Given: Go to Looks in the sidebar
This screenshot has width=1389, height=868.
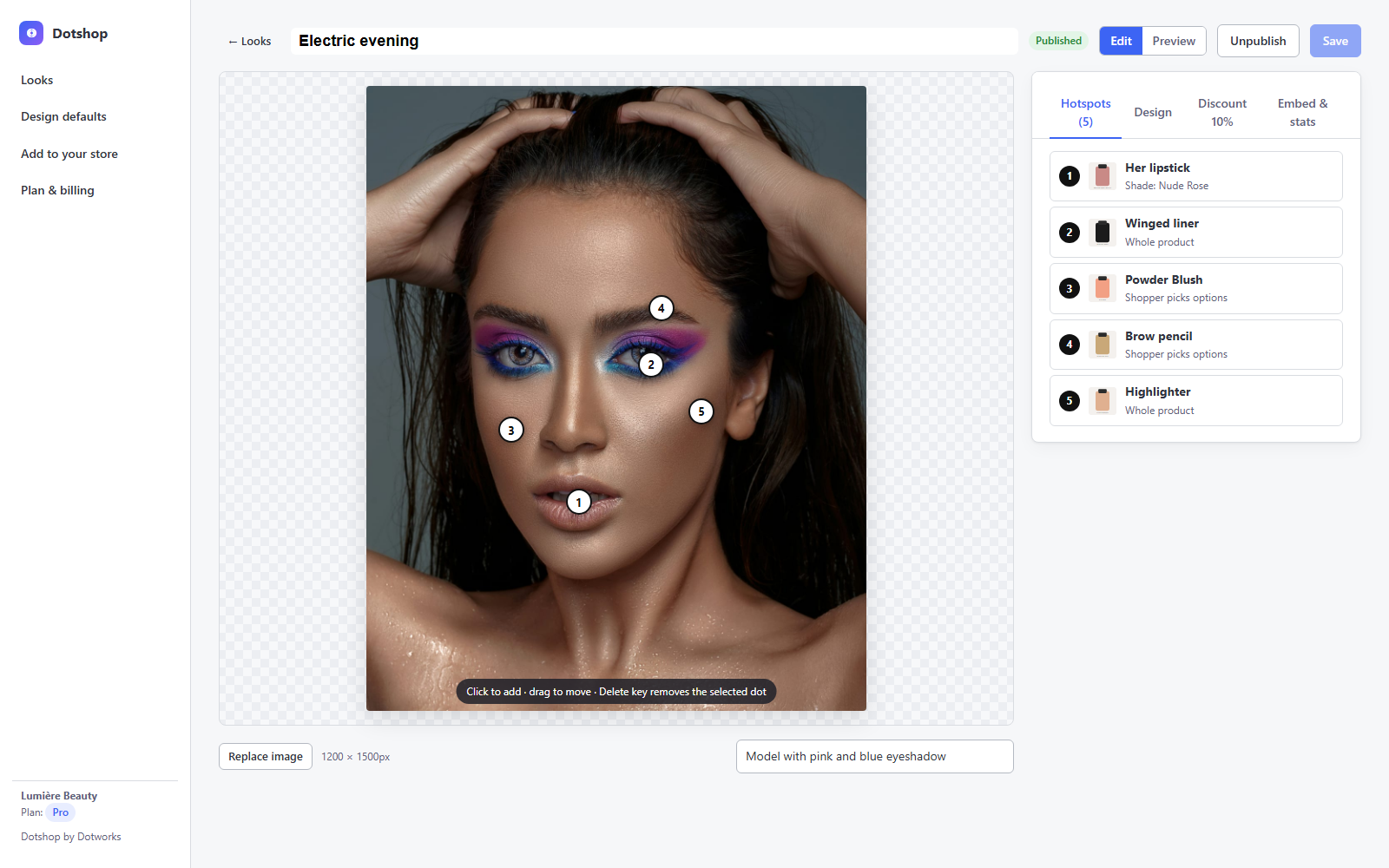Looking at the screenshot, I should pyautogui.click(x=37, y=80).
